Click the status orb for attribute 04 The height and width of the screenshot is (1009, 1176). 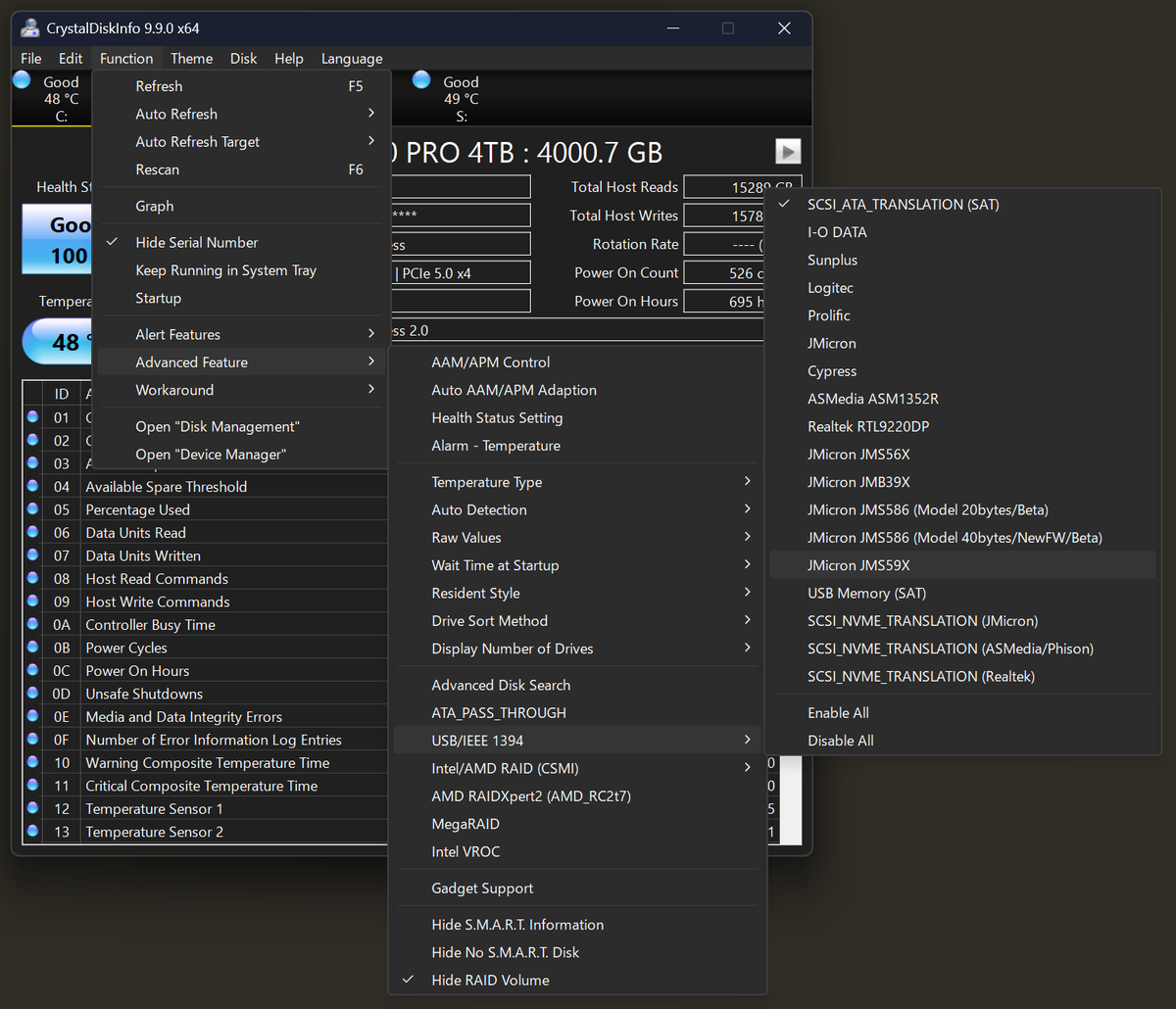32,486
